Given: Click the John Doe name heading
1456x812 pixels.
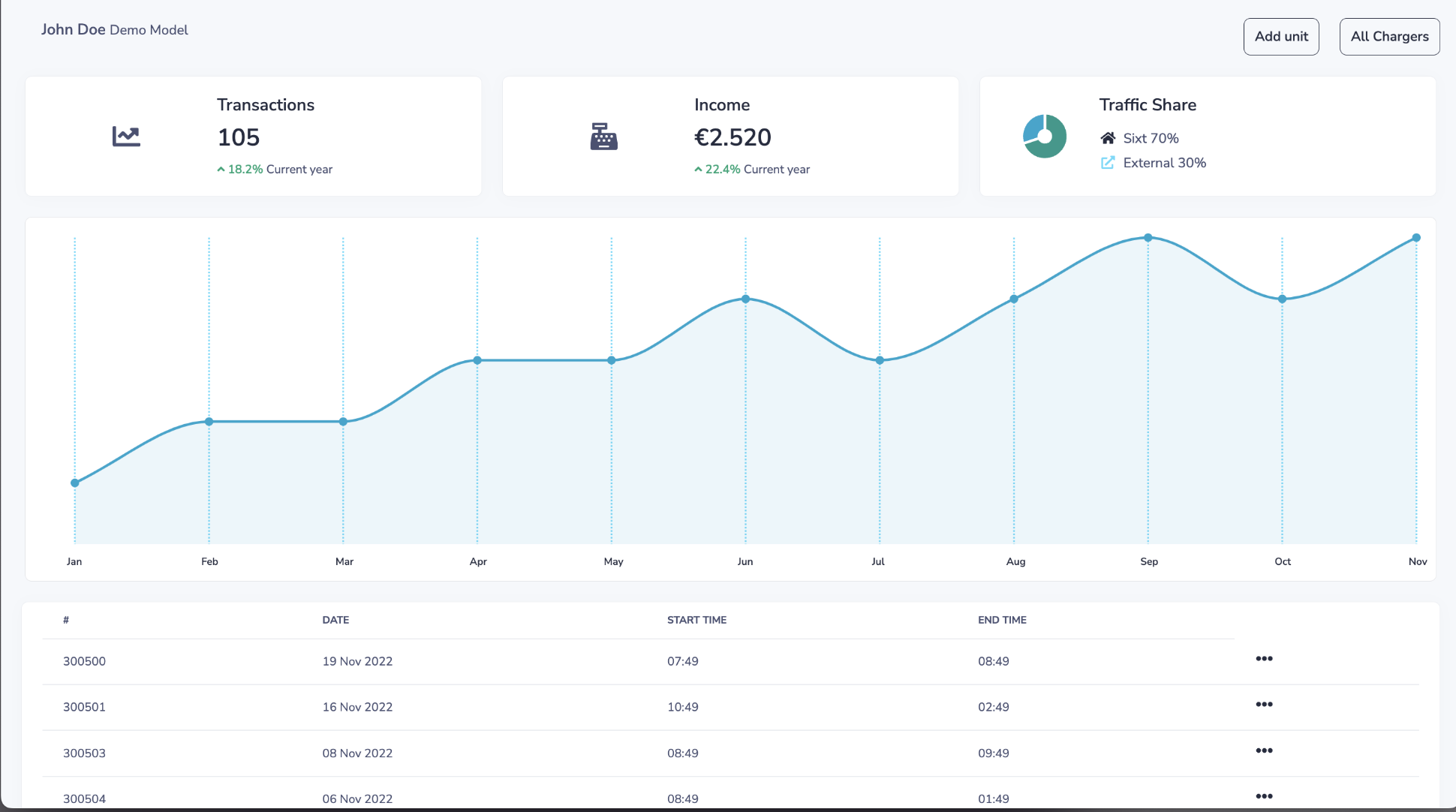Looking at the screenshot, I should 73,30.
